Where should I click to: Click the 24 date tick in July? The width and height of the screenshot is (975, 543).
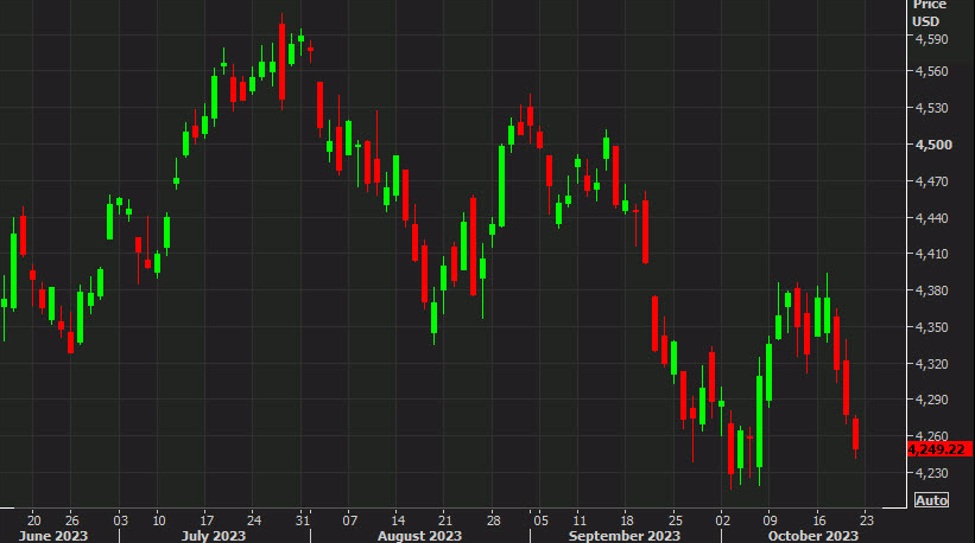click(x=254, y=521)
